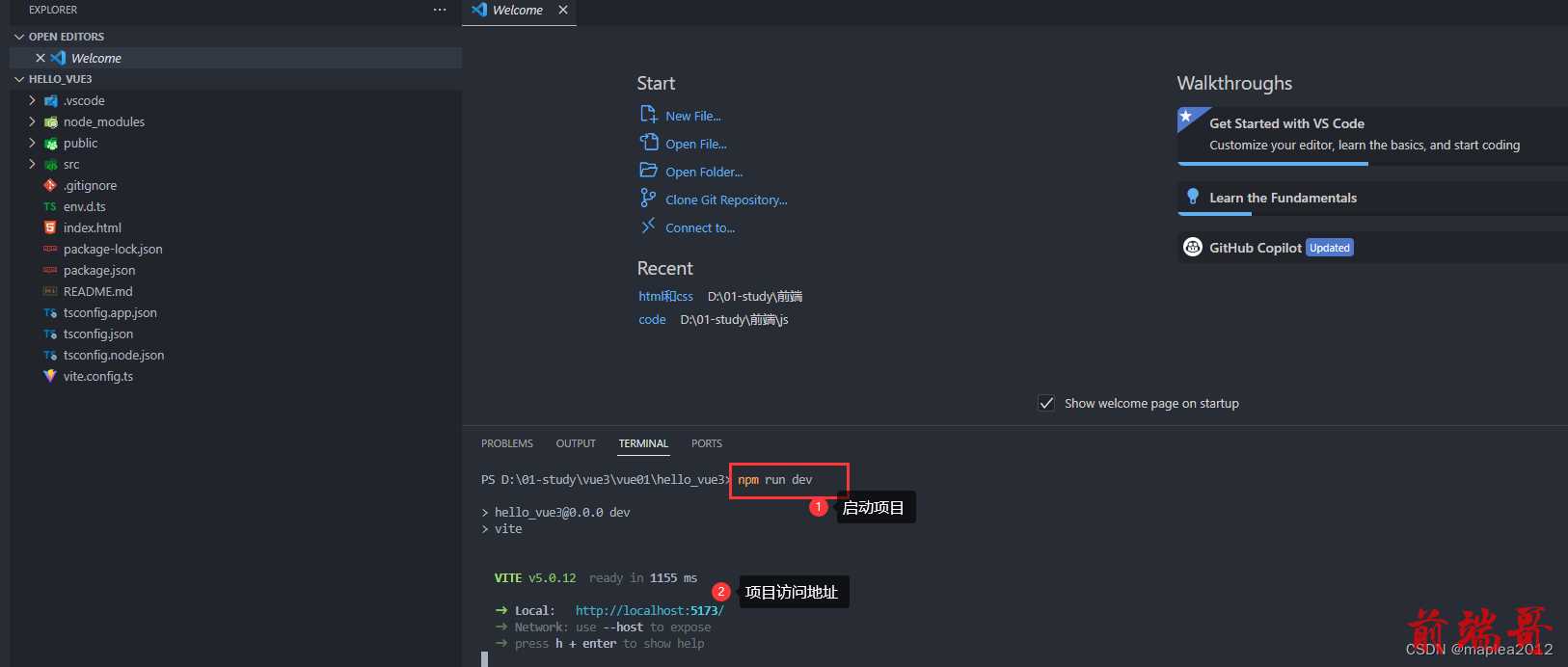The image size is (1568, 667).
Task: Click the New File icon
Action: [x=649, y=115]
